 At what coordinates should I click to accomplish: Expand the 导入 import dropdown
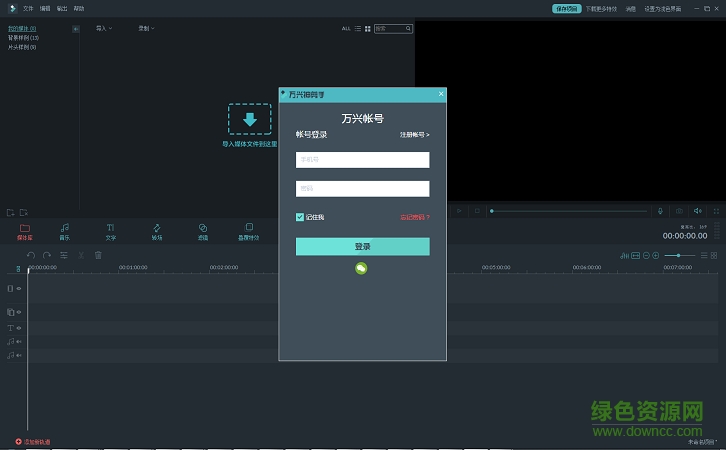104,29
